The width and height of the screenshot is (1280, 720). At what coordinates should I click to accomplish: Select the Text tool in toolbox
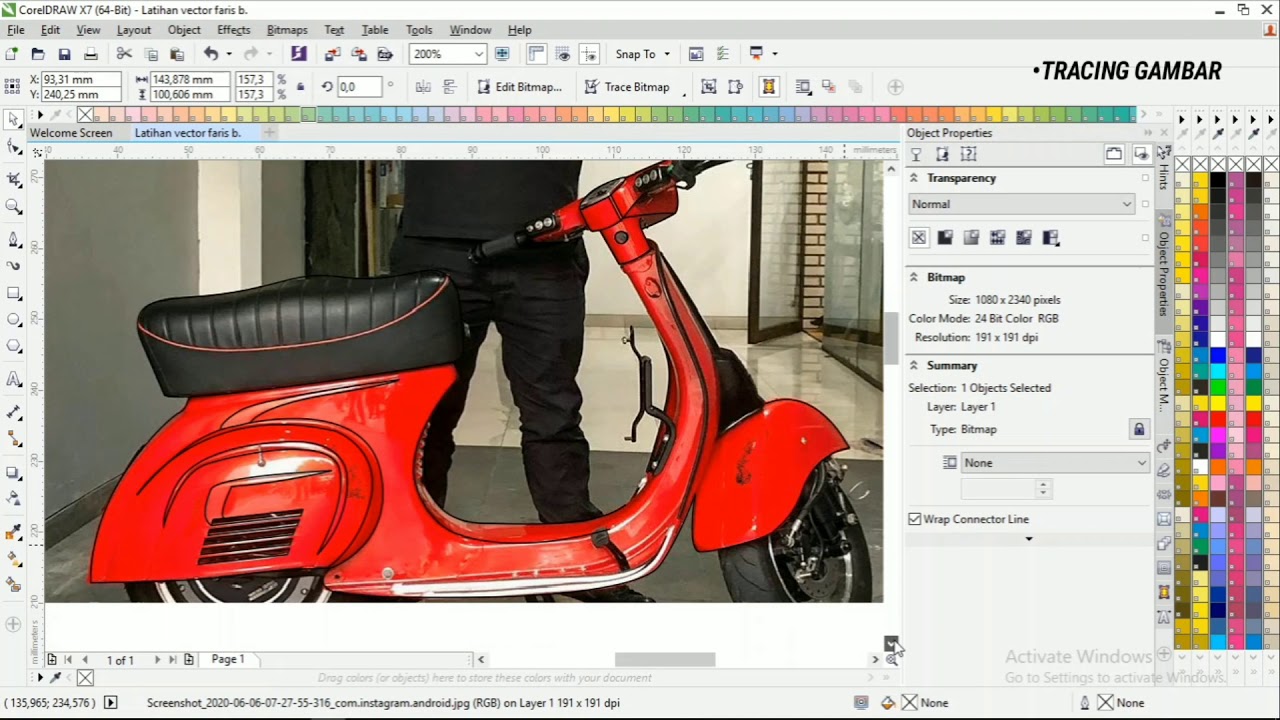tap(14, 380)
